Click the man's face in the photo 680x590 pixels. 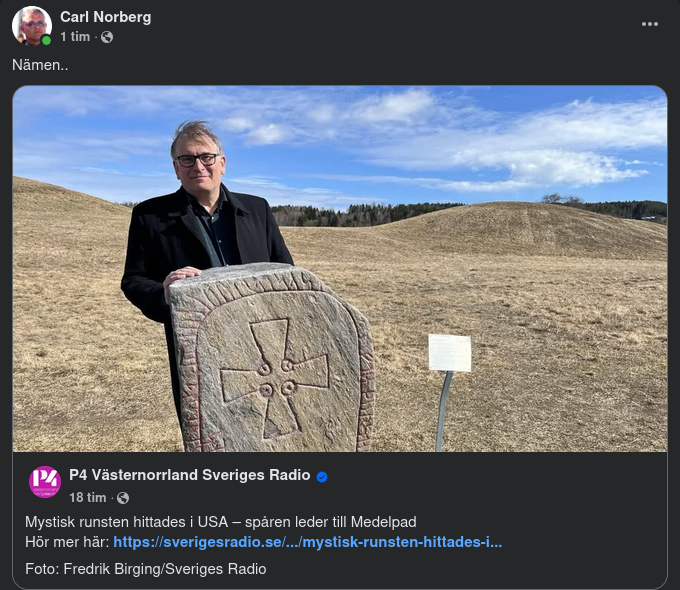(199, 163)
